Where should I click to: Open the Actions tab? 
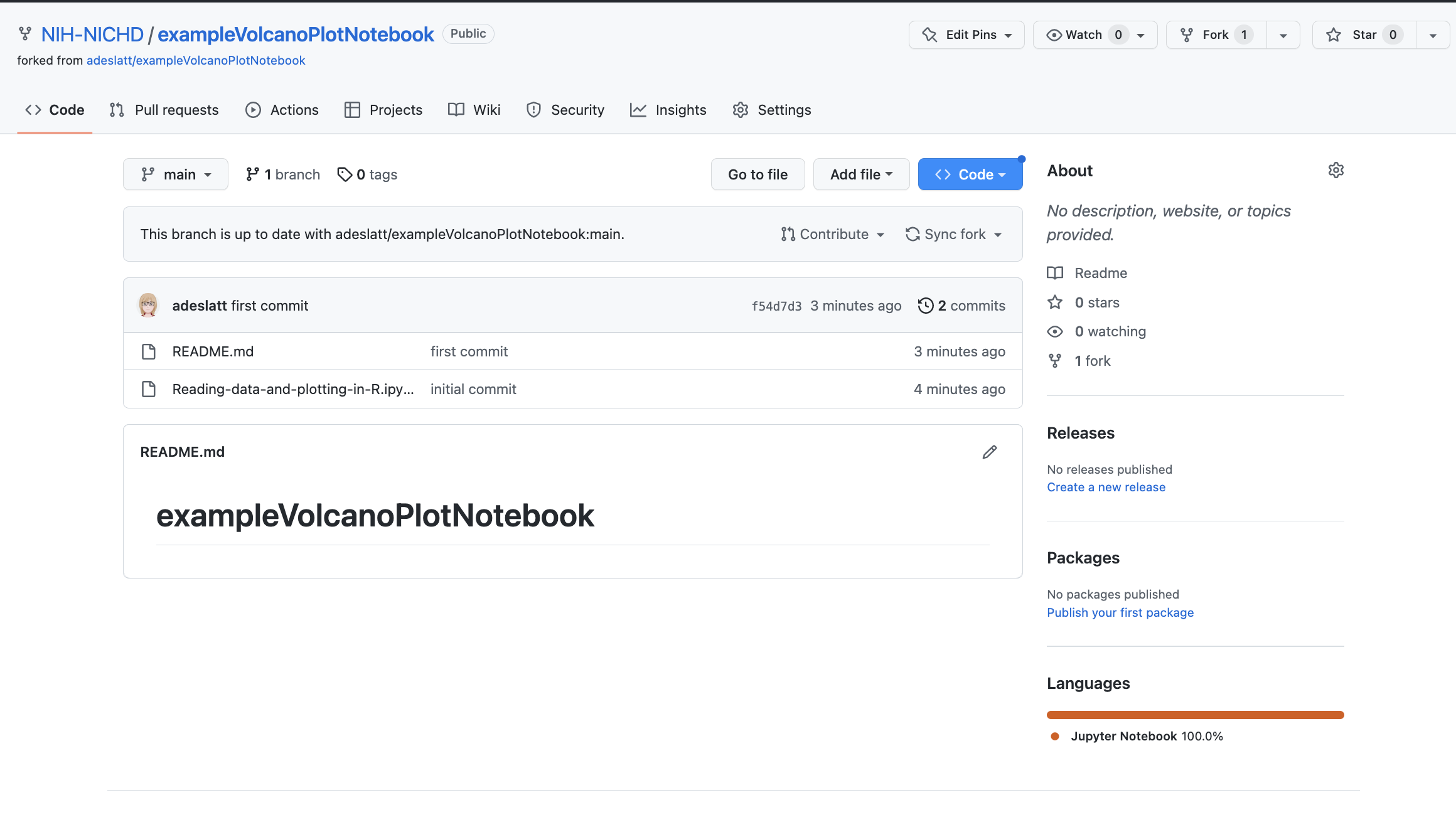[x=282, y=110]
